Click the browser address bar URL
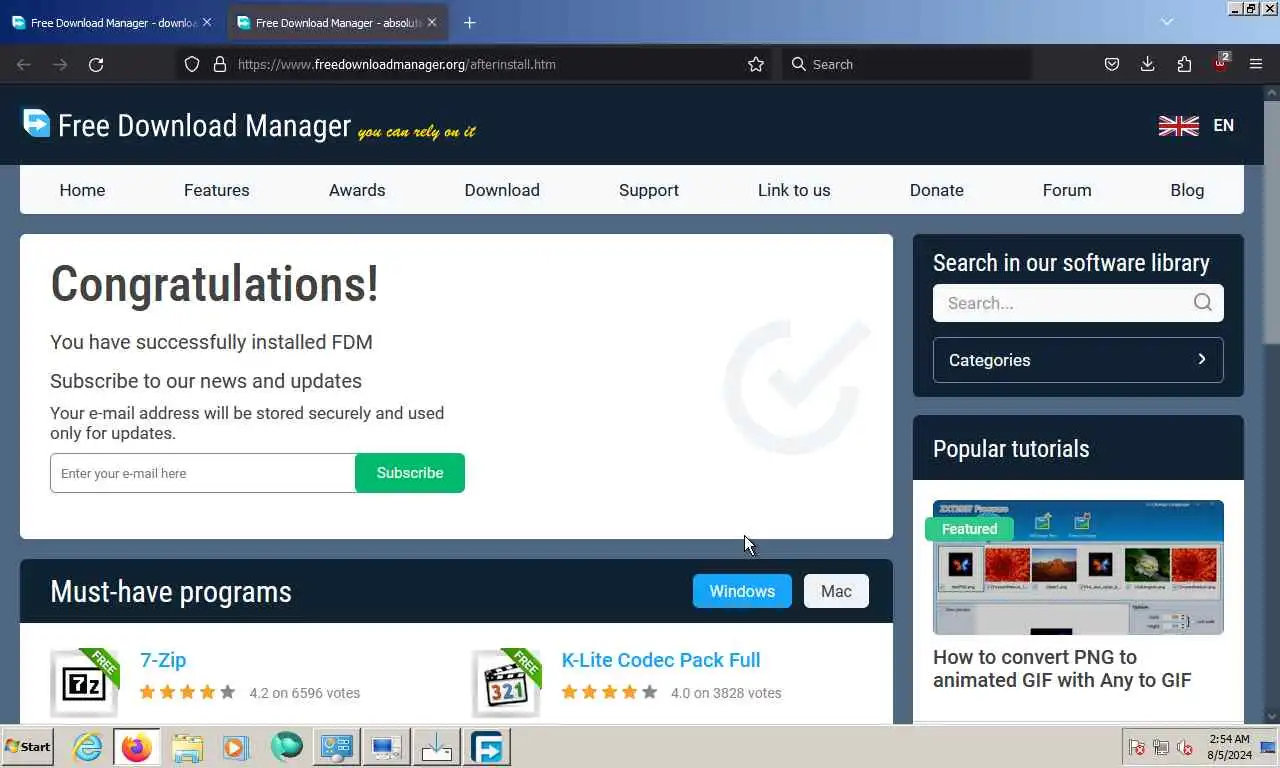The height and width of the screenshot is (768, 1280). 397,64
